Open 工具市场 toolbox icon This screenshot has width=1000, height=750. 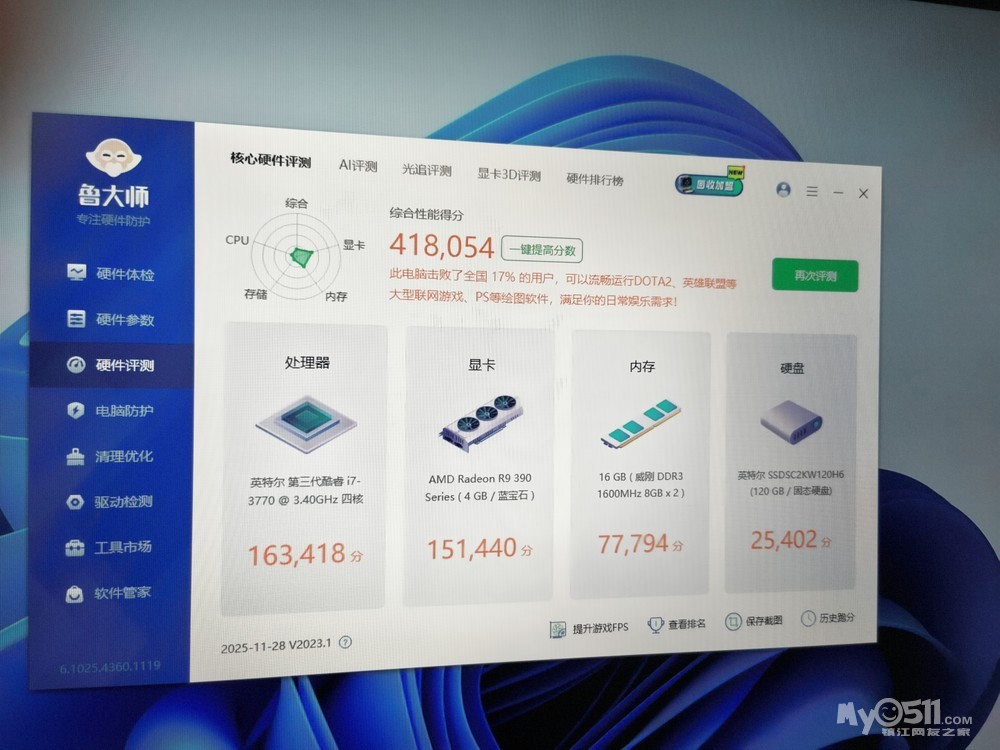click(76, 547)
